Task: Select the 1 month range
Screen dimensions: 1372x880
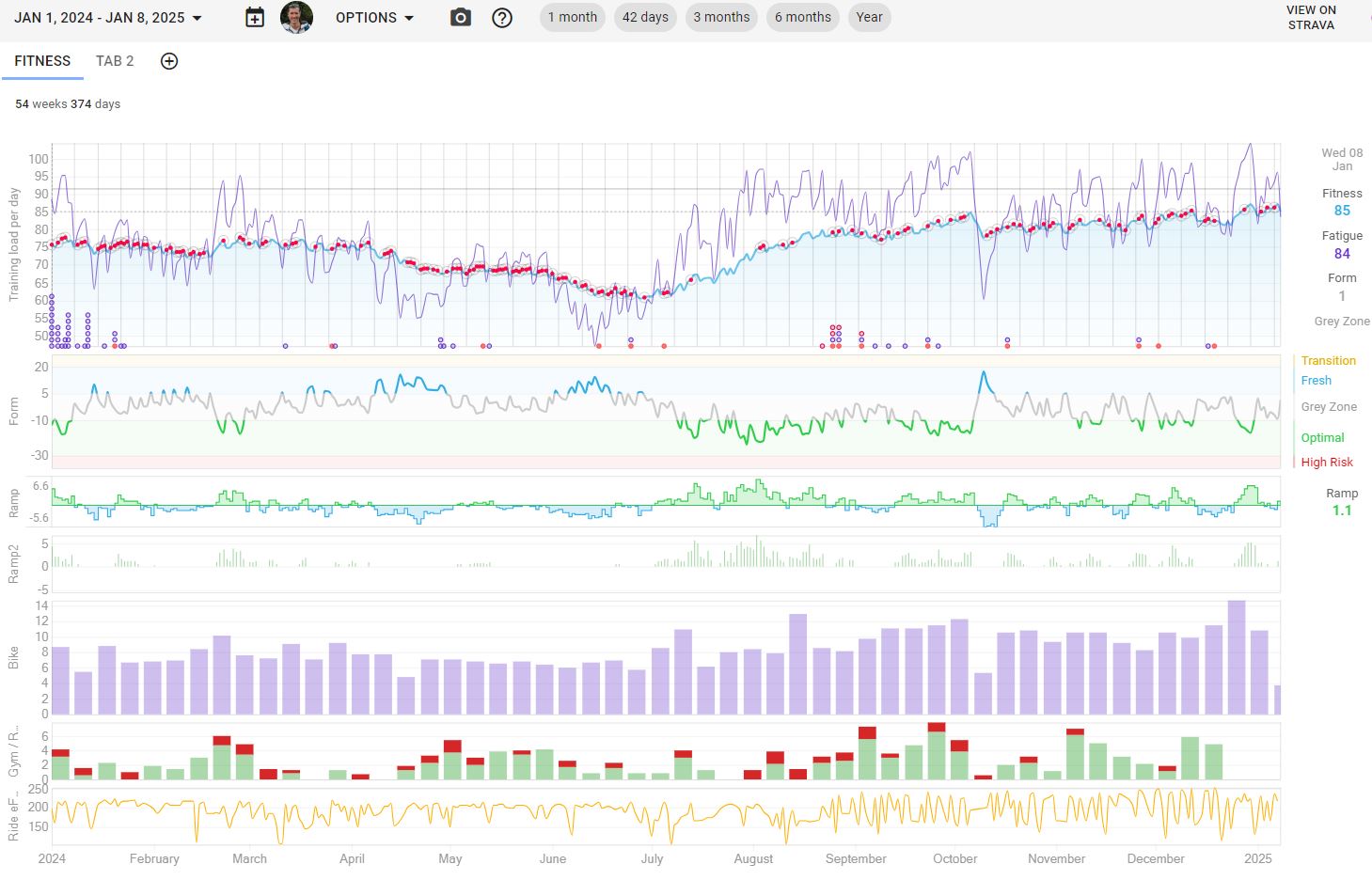Action: pos(572,17)
